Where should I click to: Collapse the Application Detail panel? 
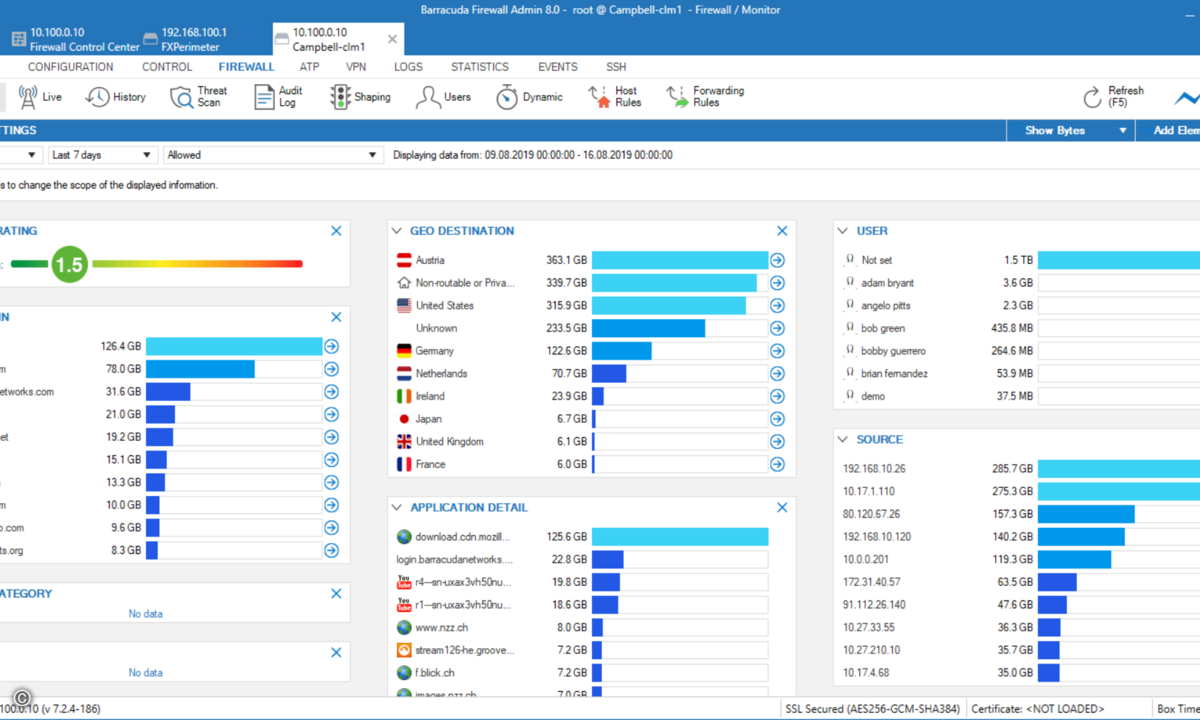pos(397,508)
